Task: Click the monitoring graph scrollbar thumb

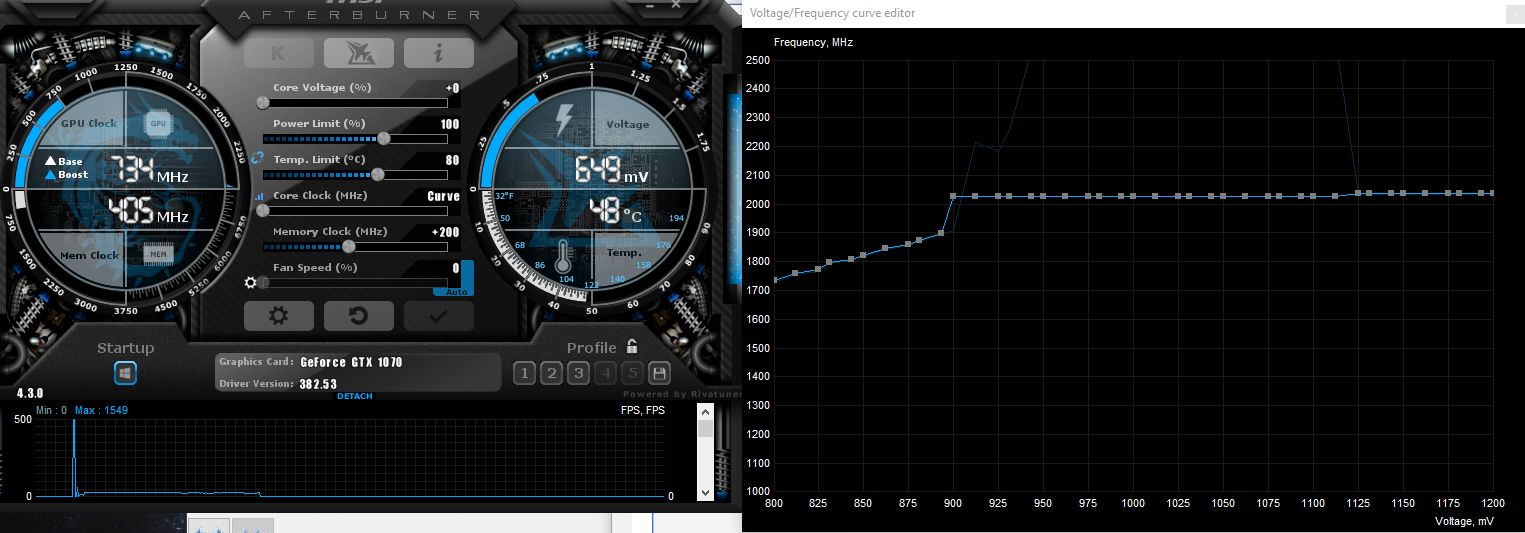Action: pyautogui.click(x=706, y=429)
